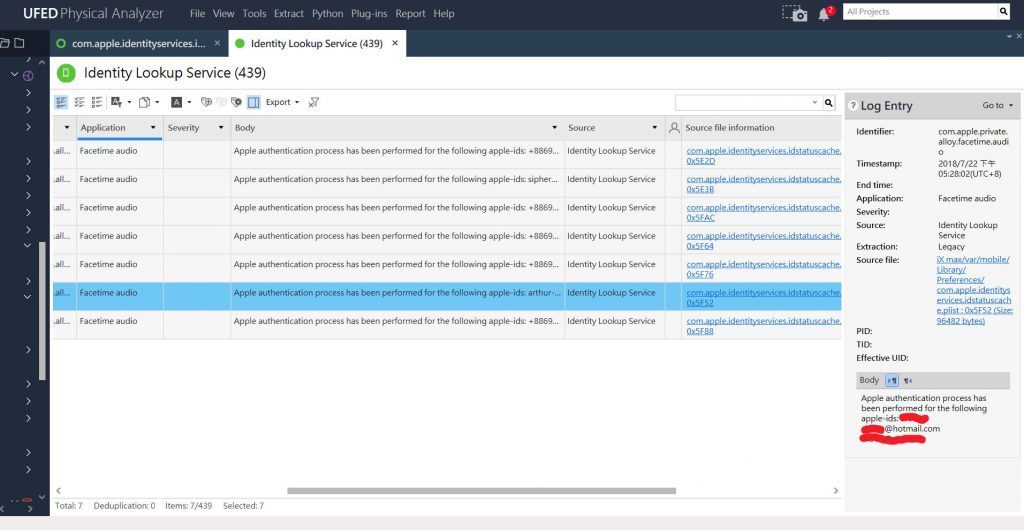Close the com.apple.identityservices tab
The width and height of the screenshot is (1024, 530).
coord(217,43)
